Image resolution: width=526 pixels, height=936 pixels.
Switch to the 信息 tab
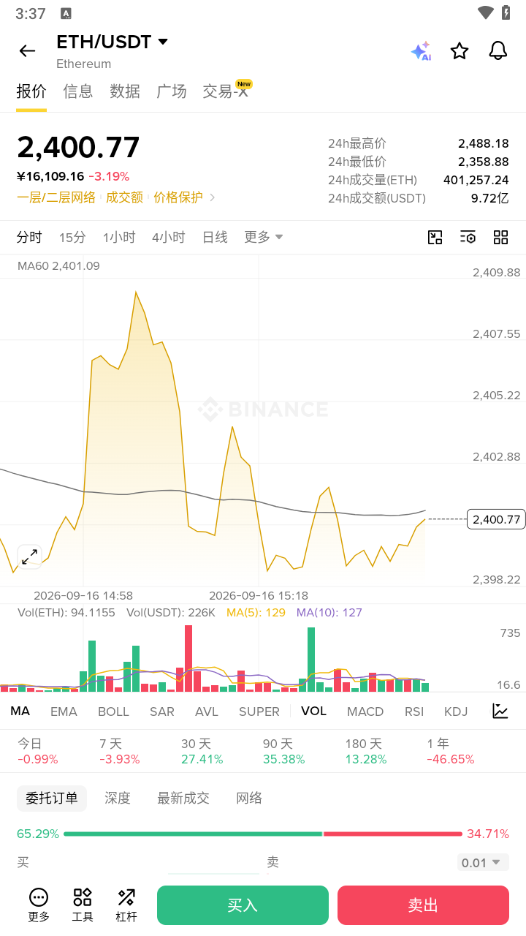(x=78, y=91)
